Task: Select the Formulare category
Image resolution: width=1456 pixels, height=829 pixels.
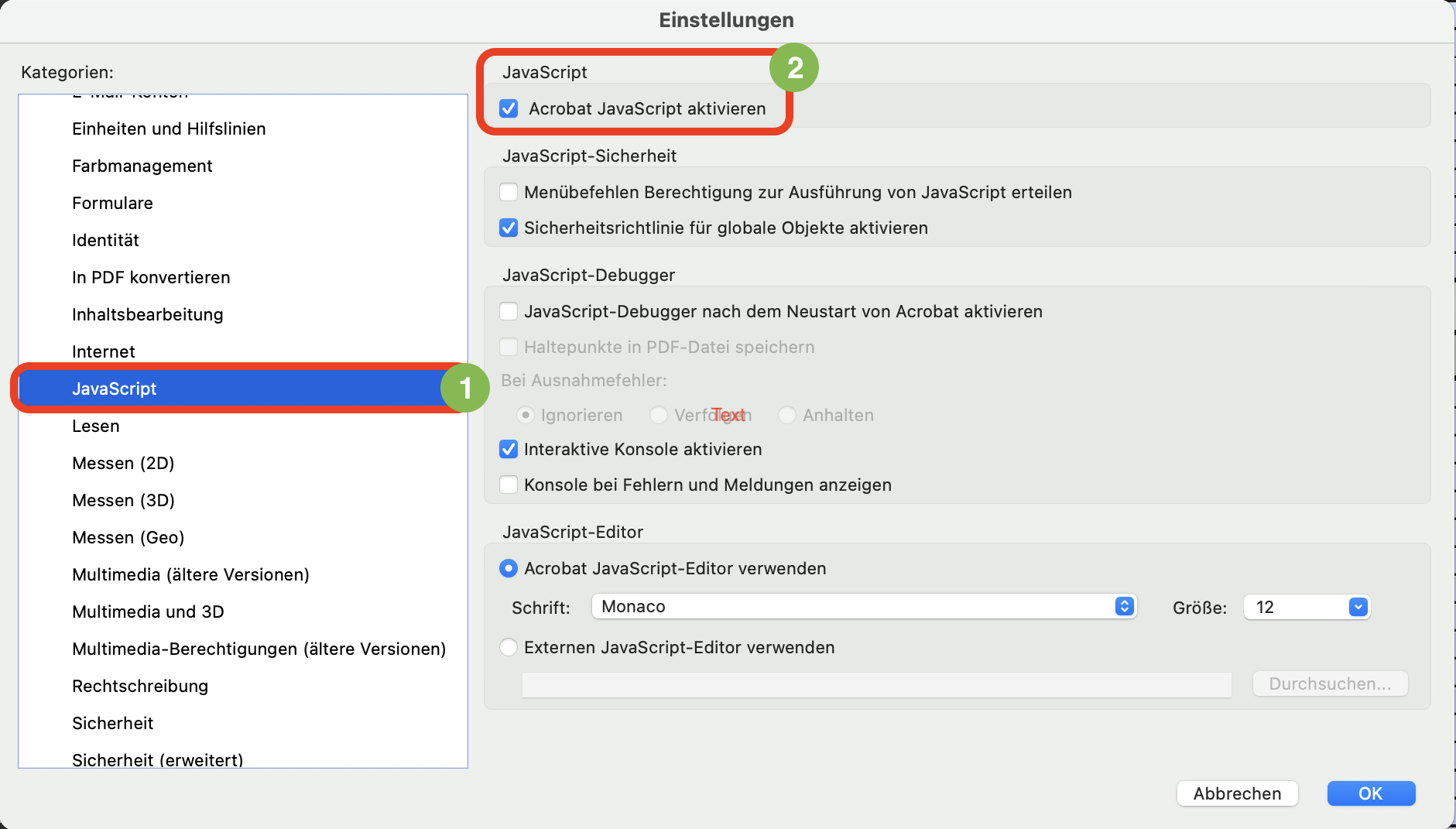Action: [112, 203]
